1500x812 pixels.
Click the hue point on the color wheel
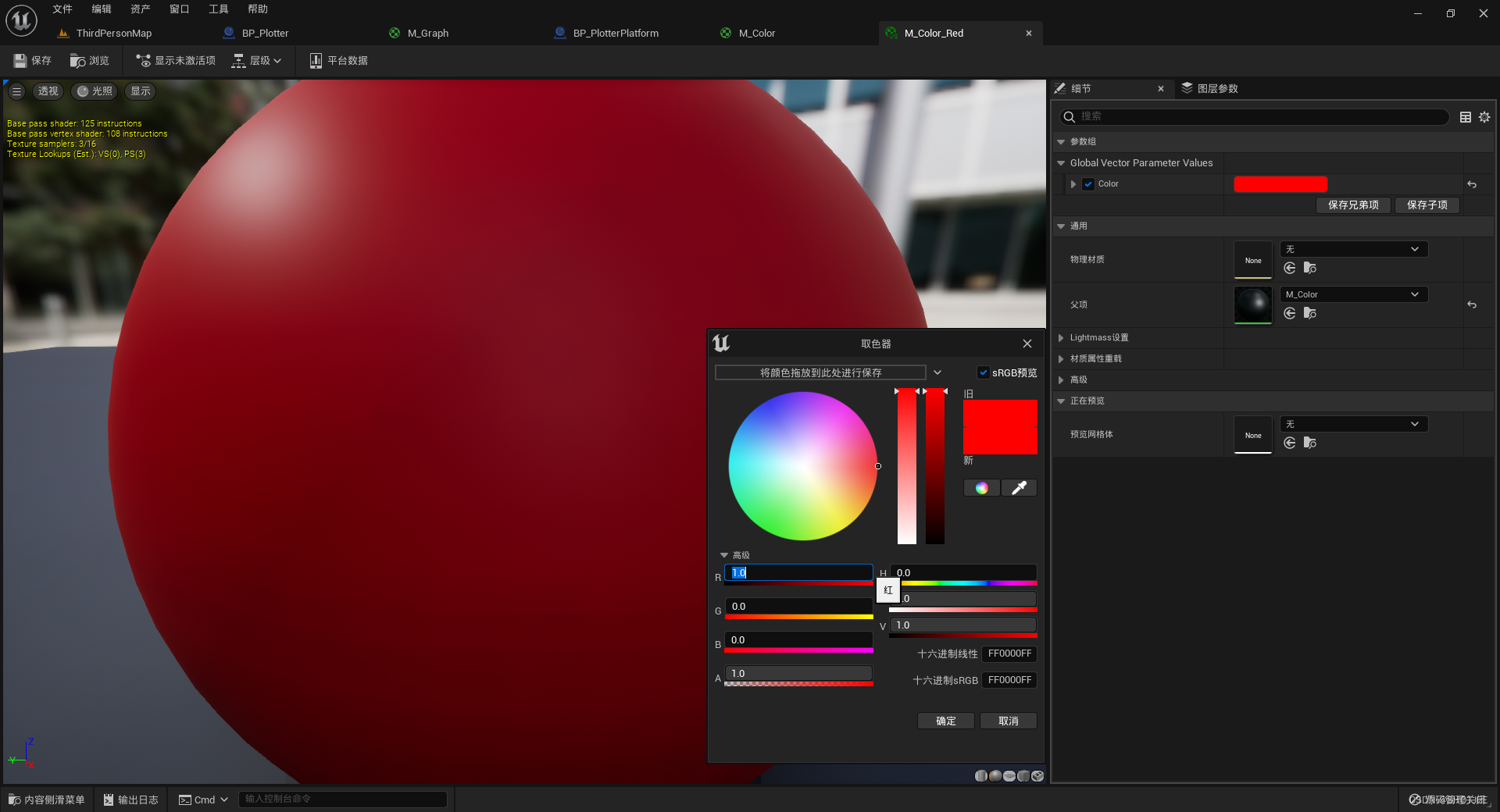click(x=878, y=466)
